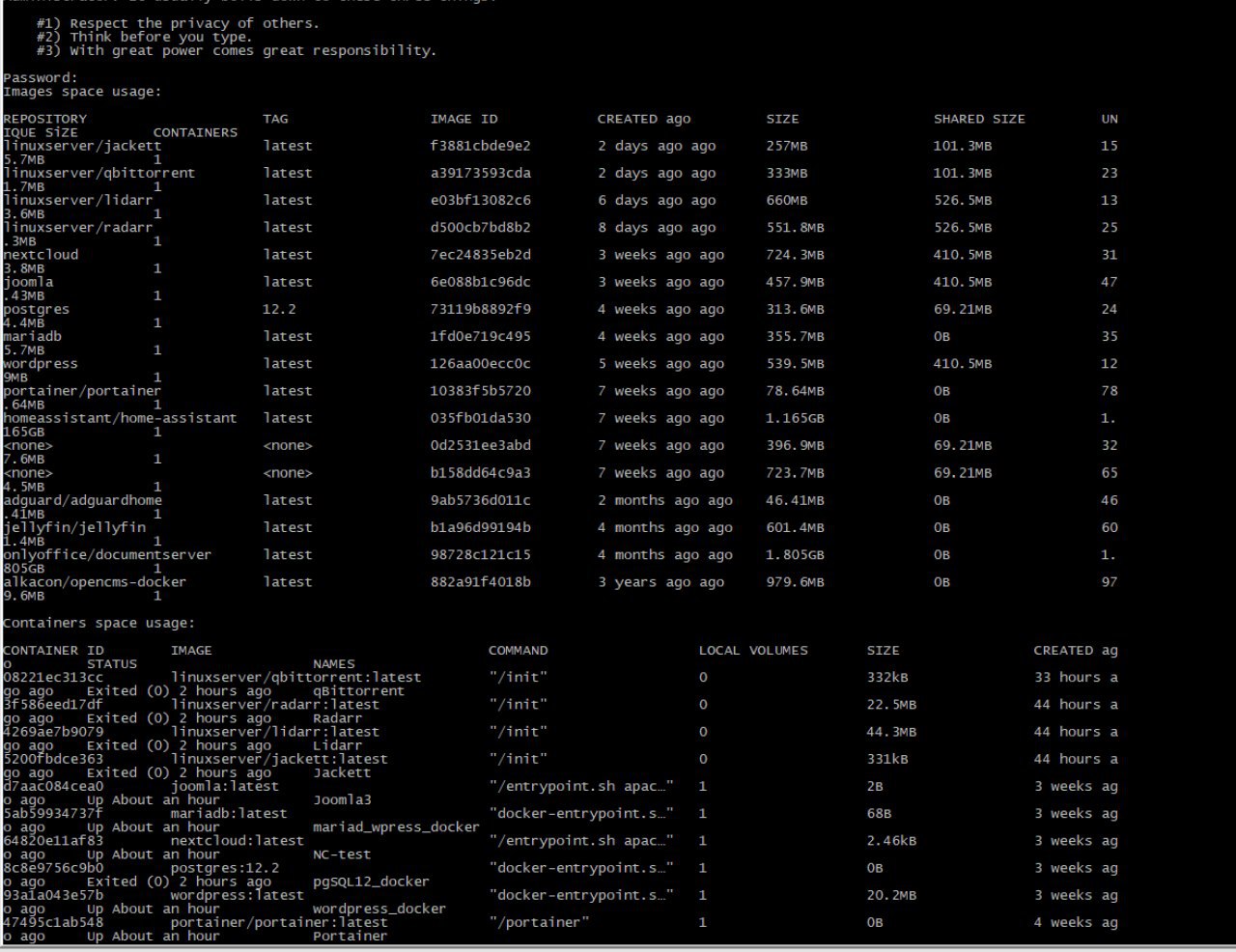Select the 78.64MB size value
1236x952 pixels.
(x=796, y=391)
